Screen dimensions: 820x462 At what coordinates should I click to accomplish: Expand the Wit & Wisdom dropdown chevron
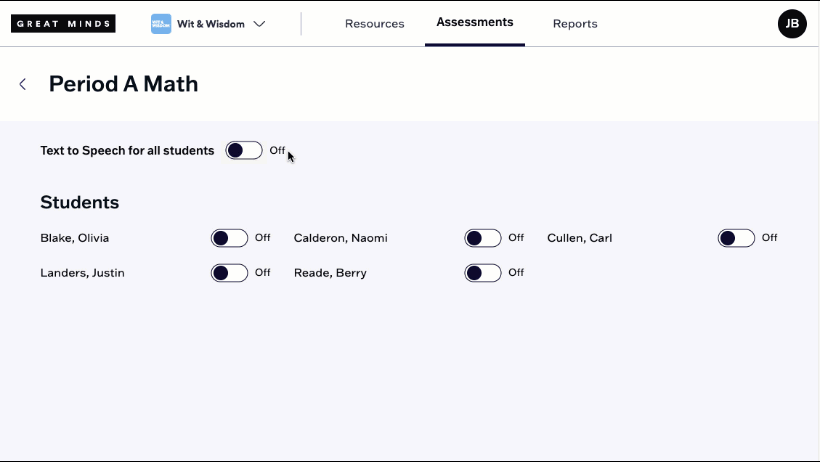point(259,24)
